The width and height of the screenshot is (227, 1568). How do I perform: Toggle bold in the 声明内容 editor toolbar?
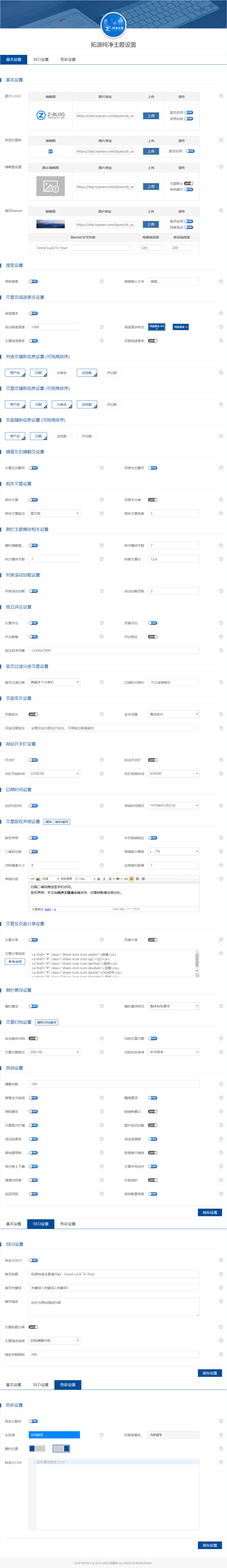[x=99, y=879]
